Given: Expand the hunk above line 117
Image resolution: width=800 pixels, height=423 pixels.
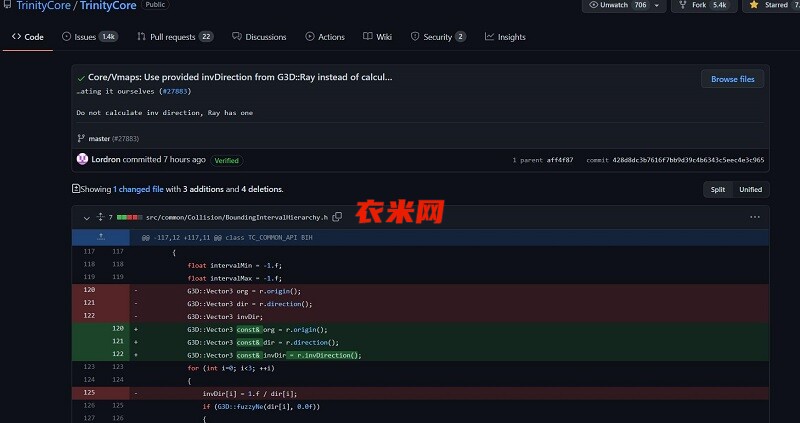Looking at the screenshot, I should 101,237.
